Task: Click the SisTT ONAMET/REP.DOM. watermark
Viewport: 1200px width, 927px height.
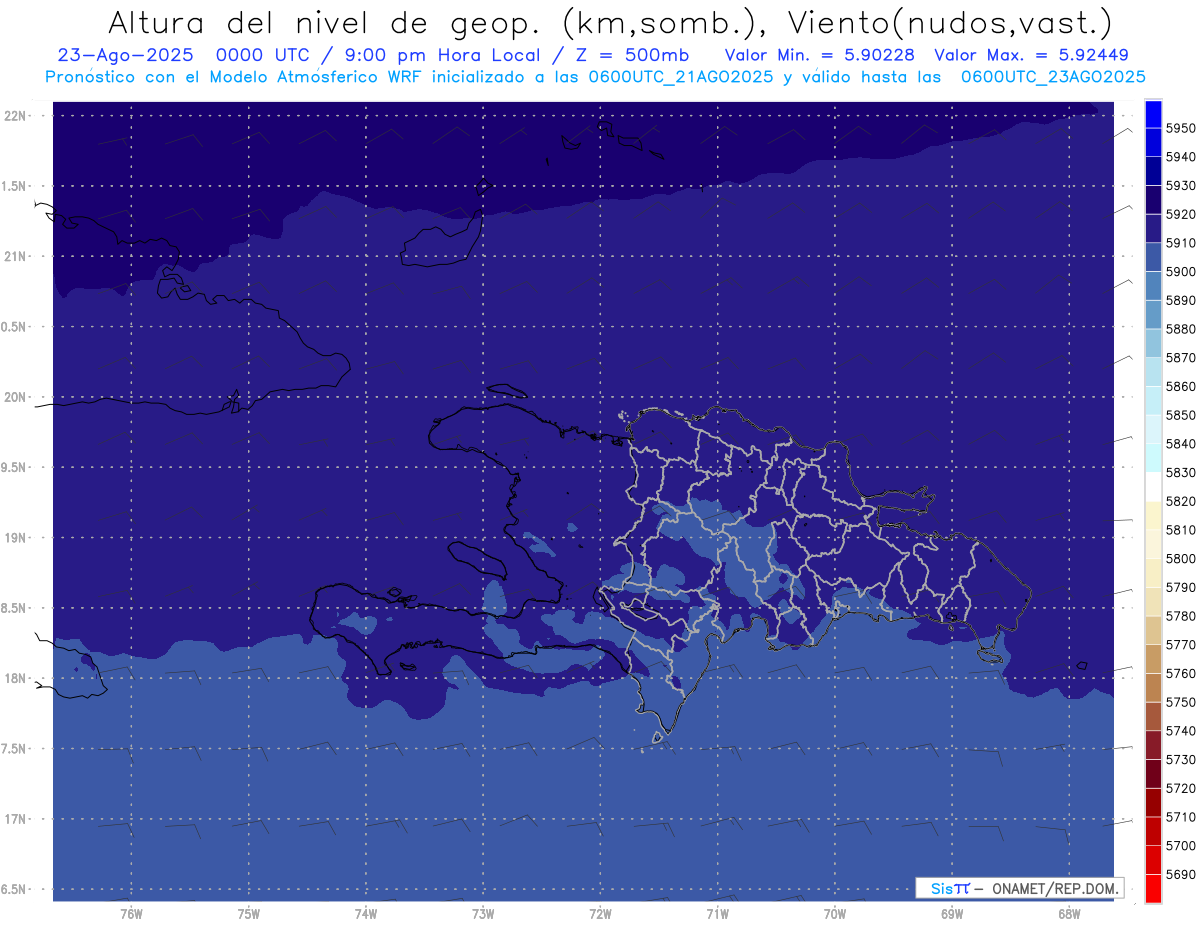Action: [1019, 888]
